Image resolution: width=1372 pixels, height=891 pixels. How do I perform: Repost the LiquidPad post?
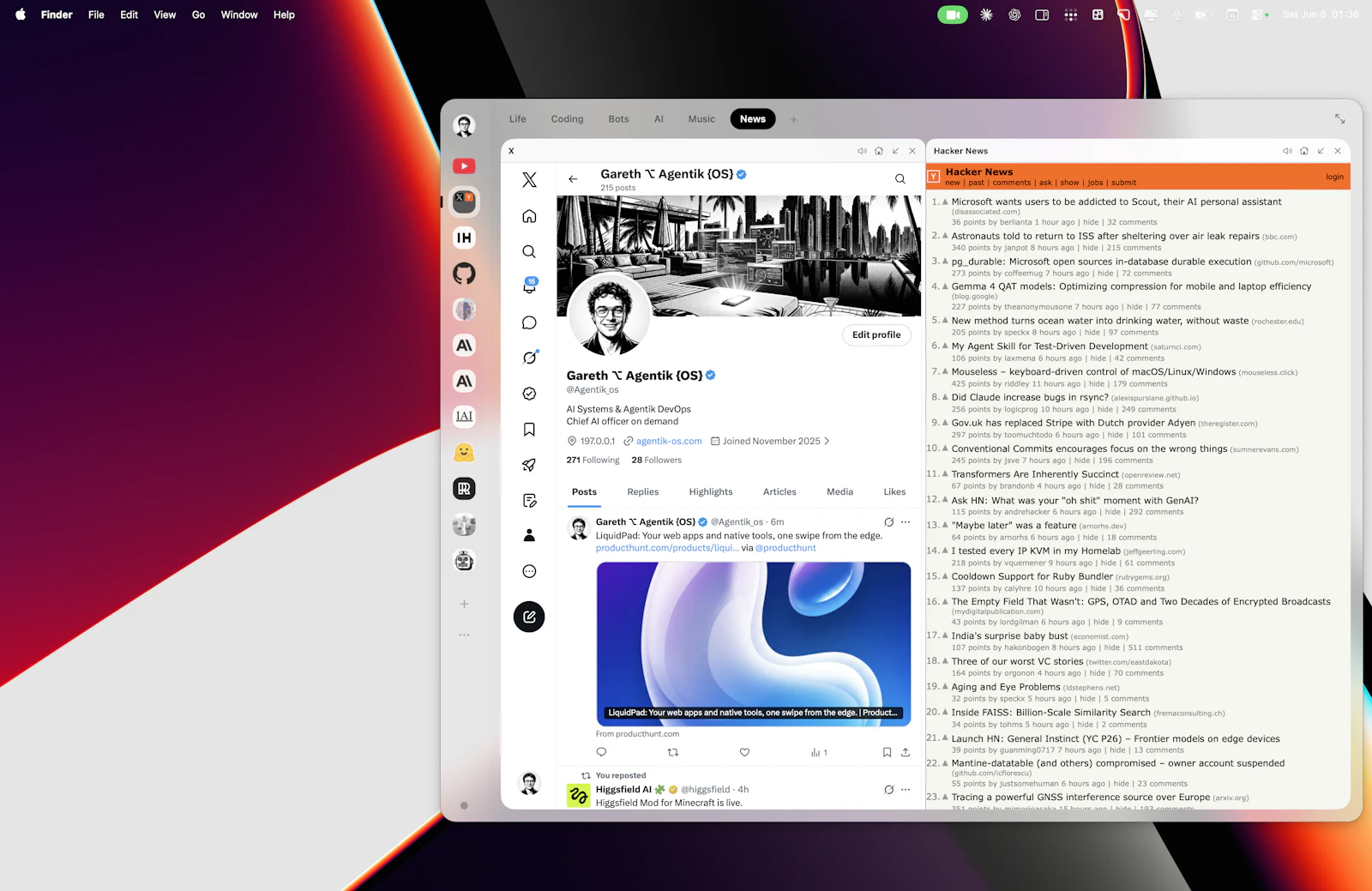pyautogui.click(x=673, y=752)
